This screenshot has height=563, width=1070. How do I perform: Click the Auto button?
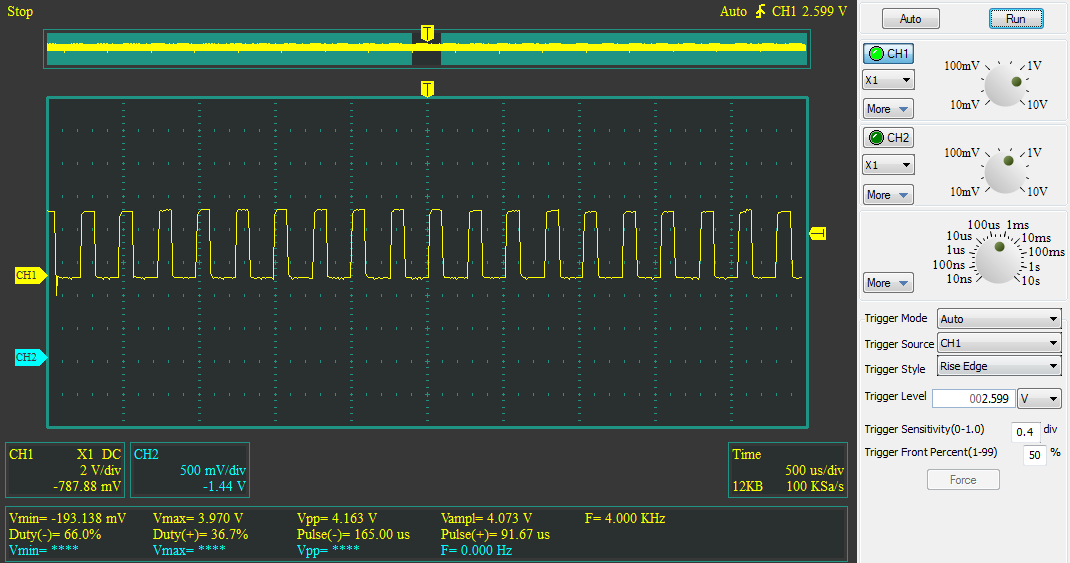[x=910, y=18]
